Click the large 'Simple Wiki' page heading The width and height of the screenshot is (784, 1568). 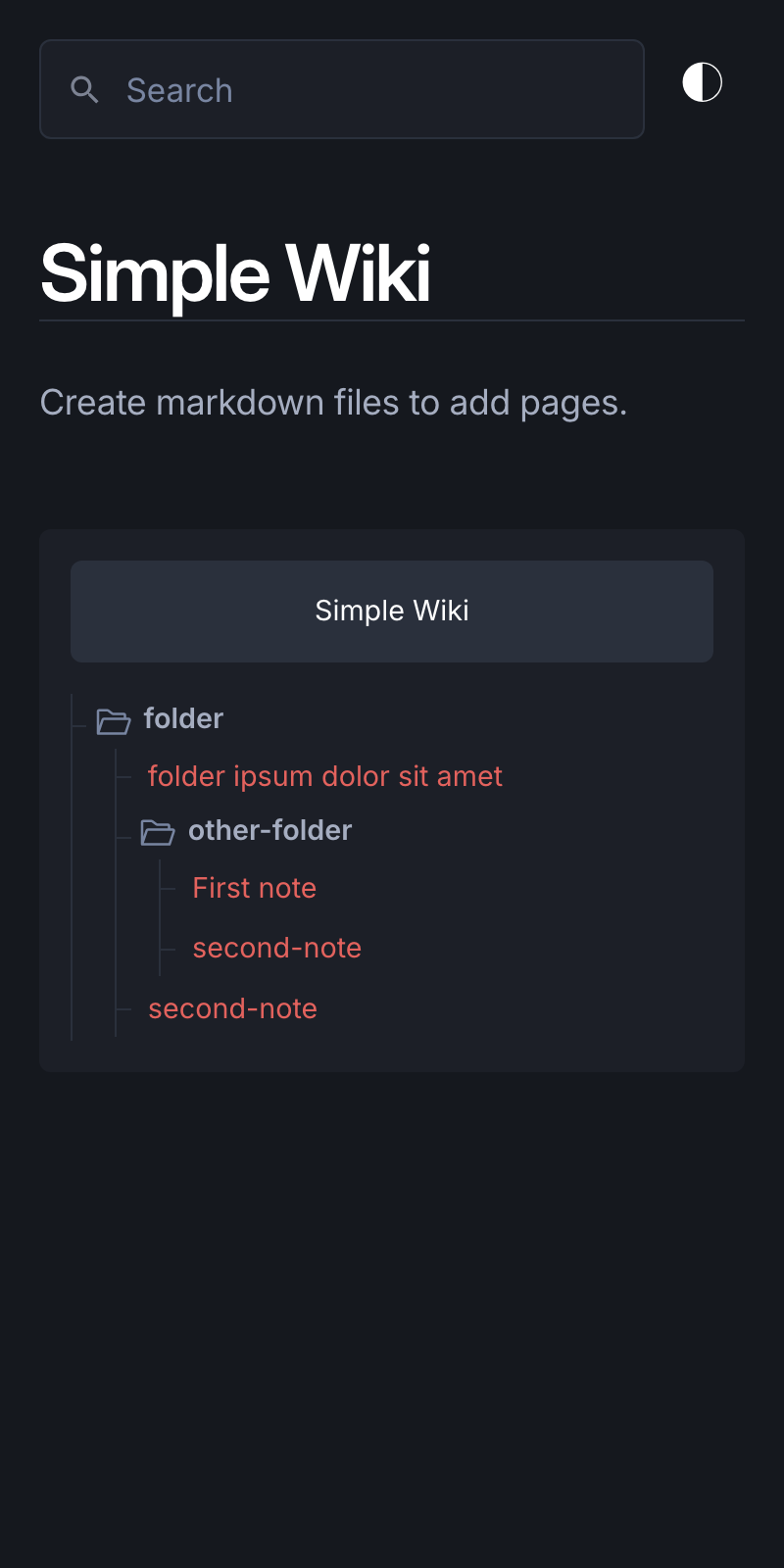pos(235,273)
